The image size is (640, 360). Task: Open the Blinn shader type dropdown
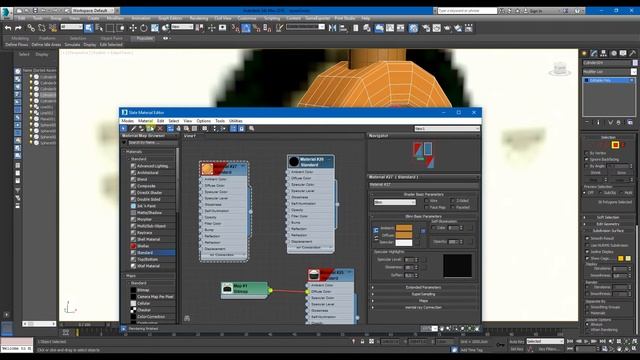click(x=395, y=202)
